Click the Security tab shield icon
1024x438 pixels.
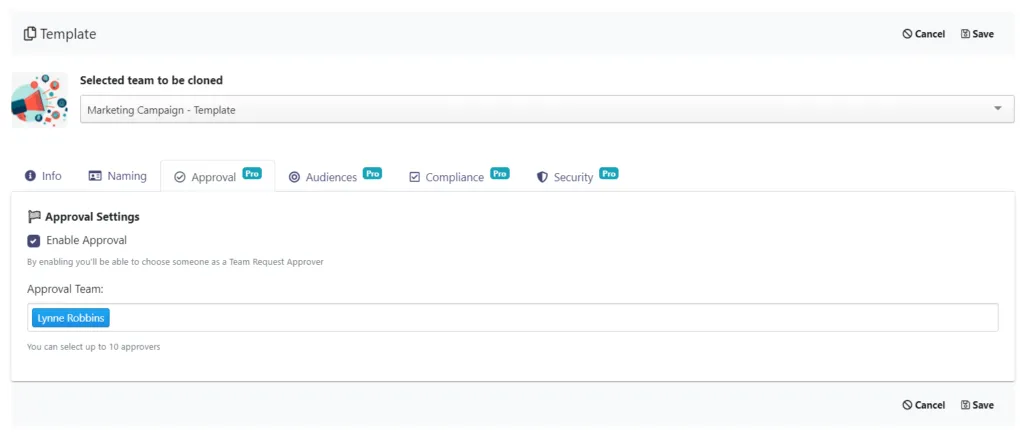[542, 177]
